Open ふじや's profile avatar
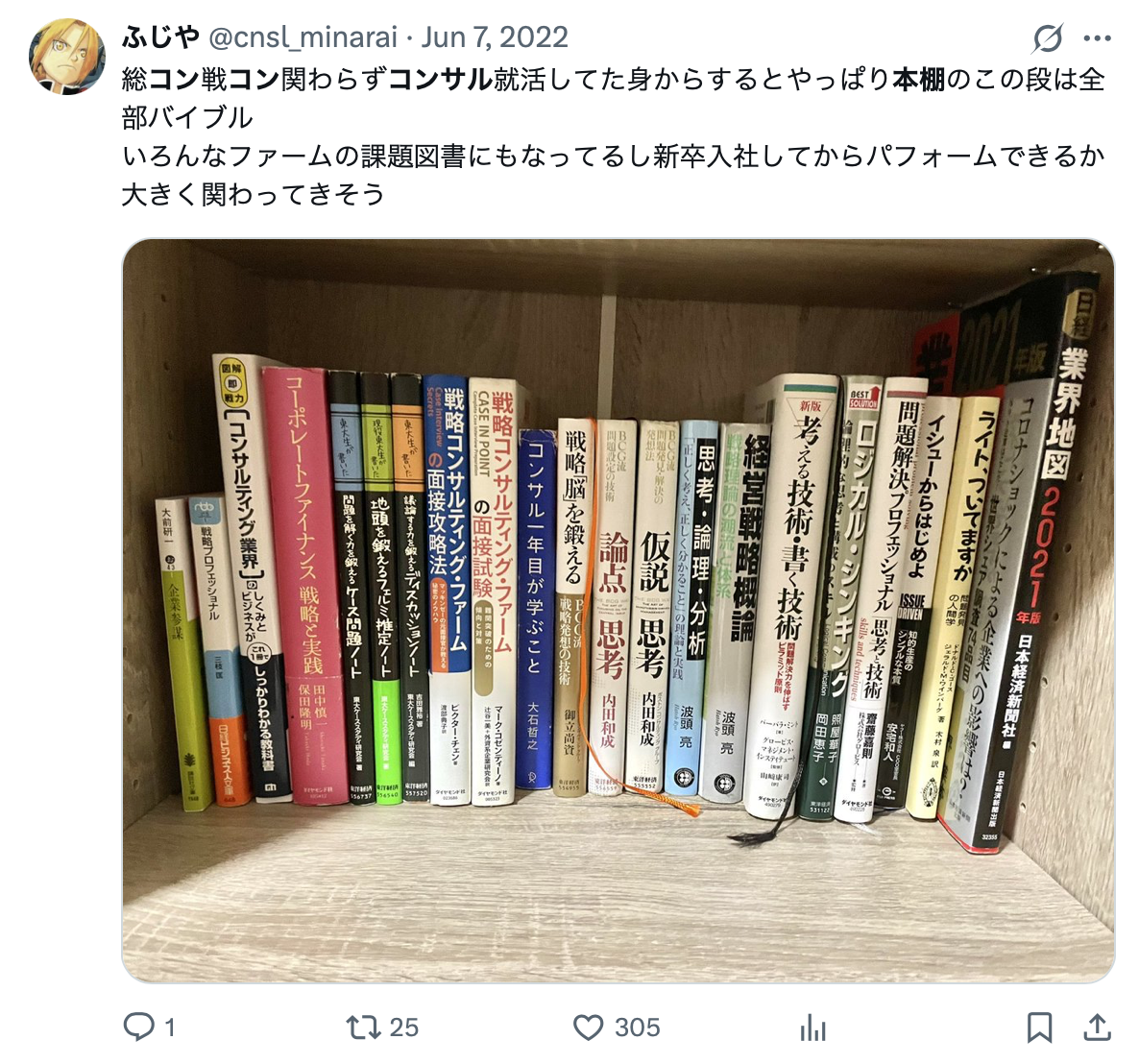1139x1064 pixels. (x=67, y=57)
